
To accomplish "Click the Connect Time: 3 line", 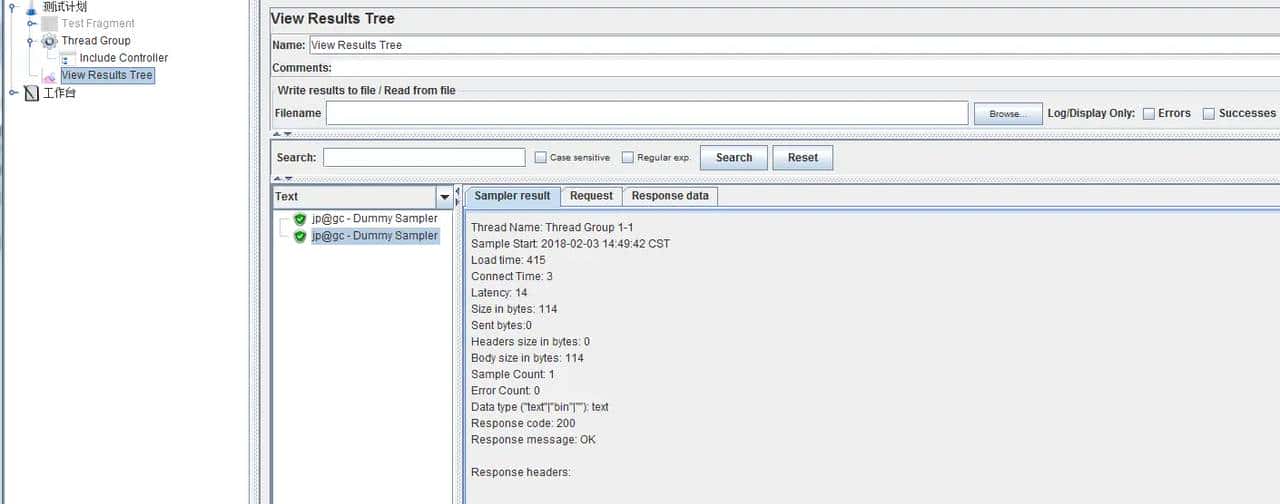I will point(512,277).
